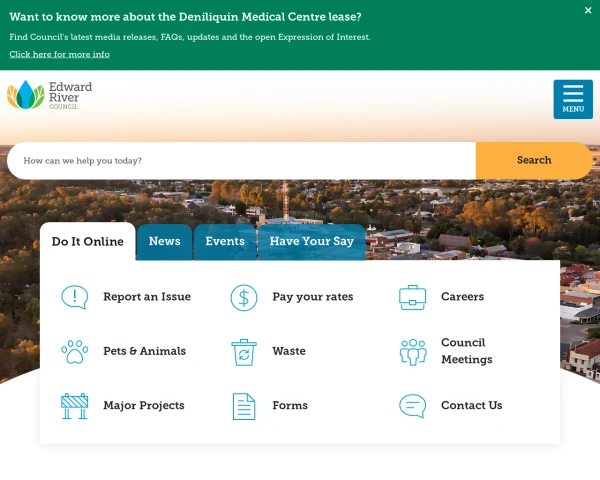Viewport: 600px width, 480px height.
Task: Open the Council Meetings text link
Action: [x=467, y=351]
